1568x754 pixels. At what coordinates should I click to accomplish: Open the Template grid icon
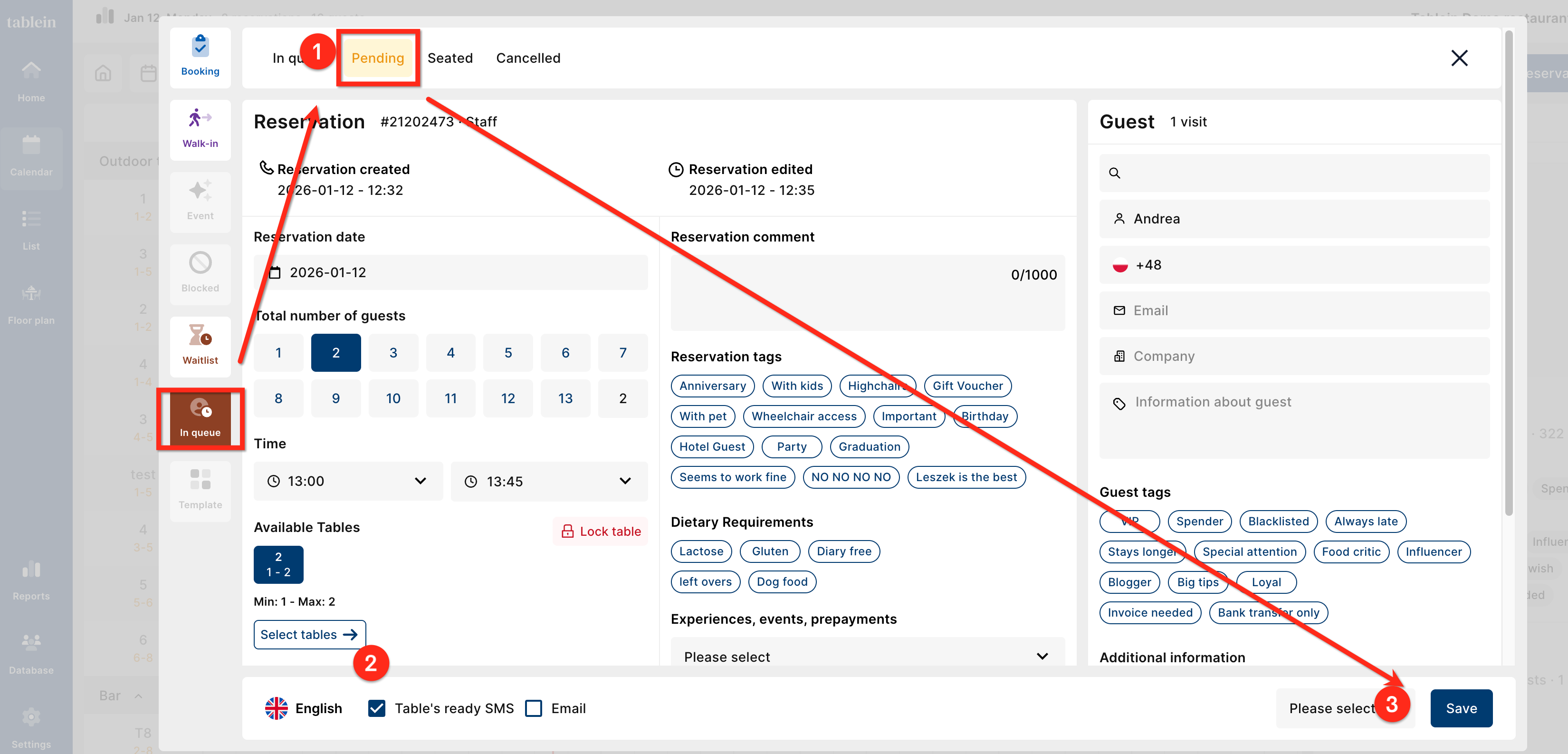(x=200, y=479)
